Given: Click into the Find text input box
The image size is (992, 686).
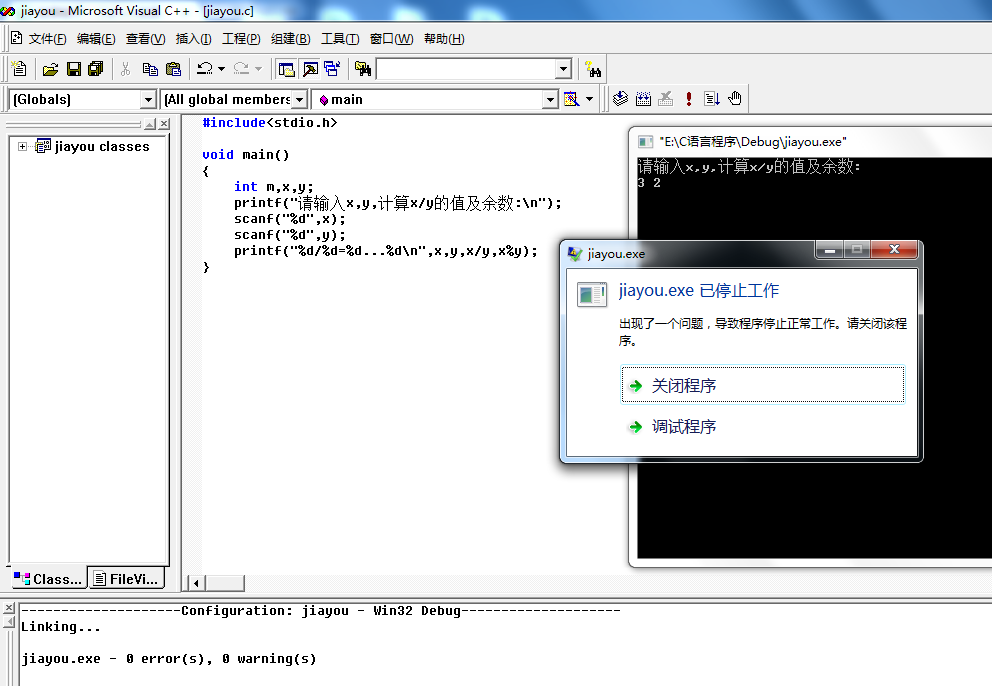Looking at the screenshot, I should coord(466,69).
